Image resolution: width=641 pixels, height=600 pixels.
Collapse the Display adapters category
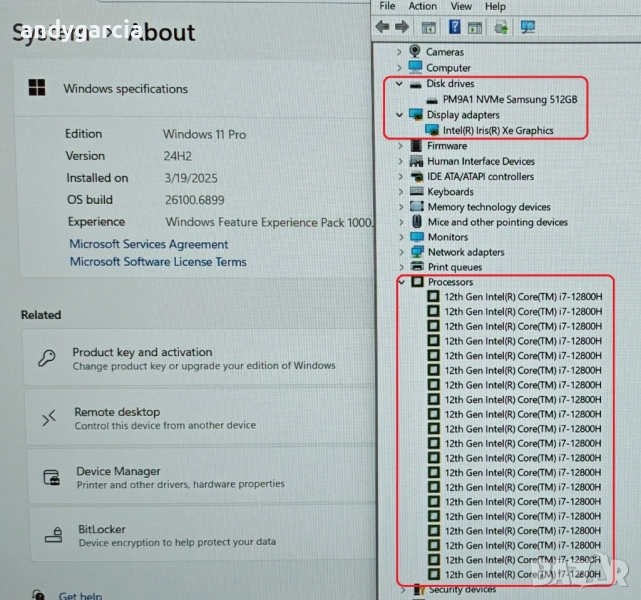[400, 115]
